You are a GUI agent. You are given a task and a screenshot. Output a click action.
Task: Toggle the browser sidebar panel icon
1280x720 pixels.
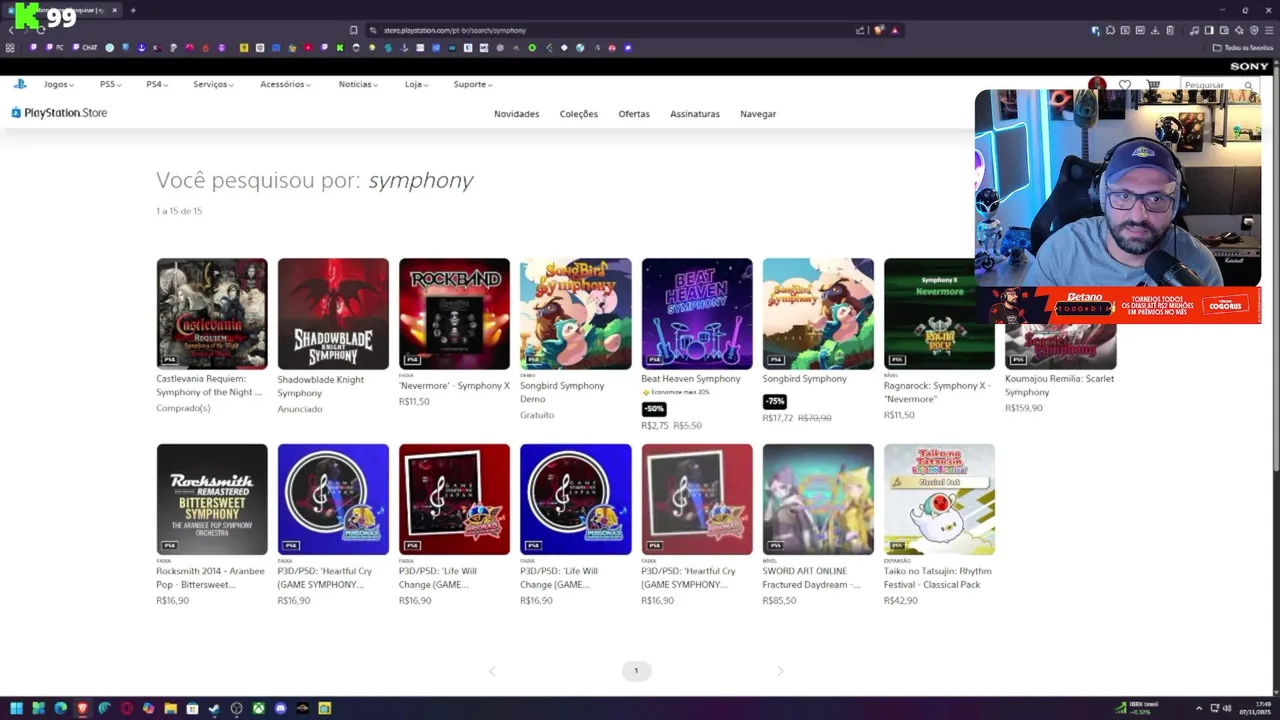pos(1209,30)
